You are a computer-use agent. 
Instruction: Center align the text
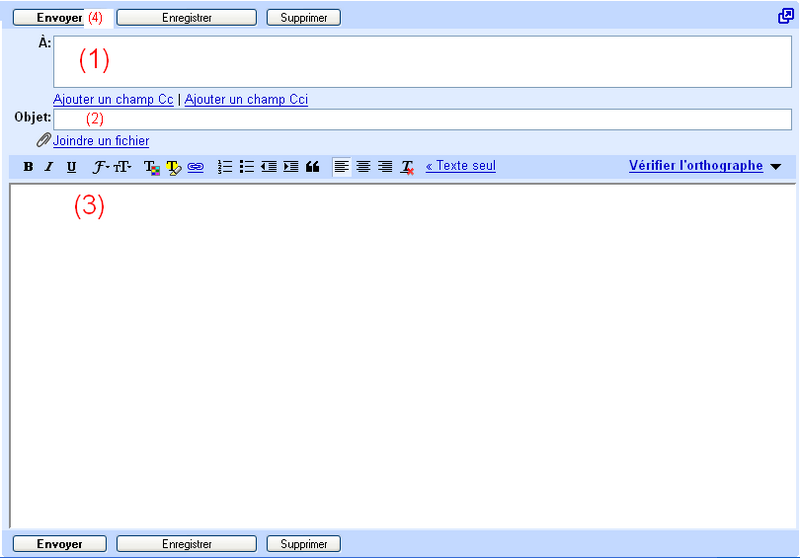click(363, 166)
